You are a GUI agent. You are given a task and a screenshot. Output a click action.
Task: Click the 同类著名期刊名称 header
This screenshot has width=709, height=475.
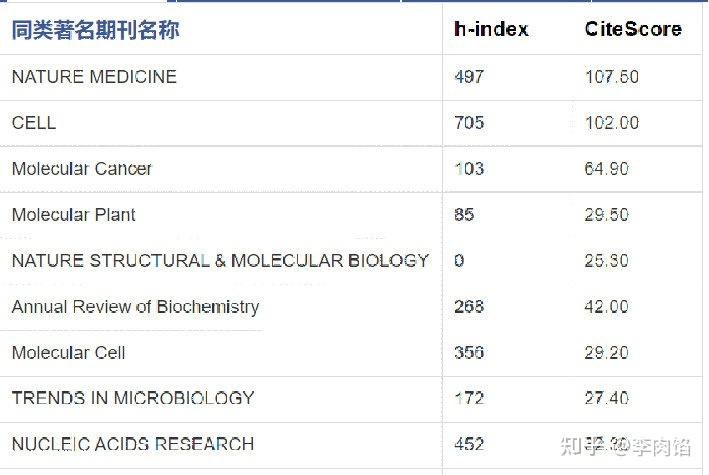[95, 30]
